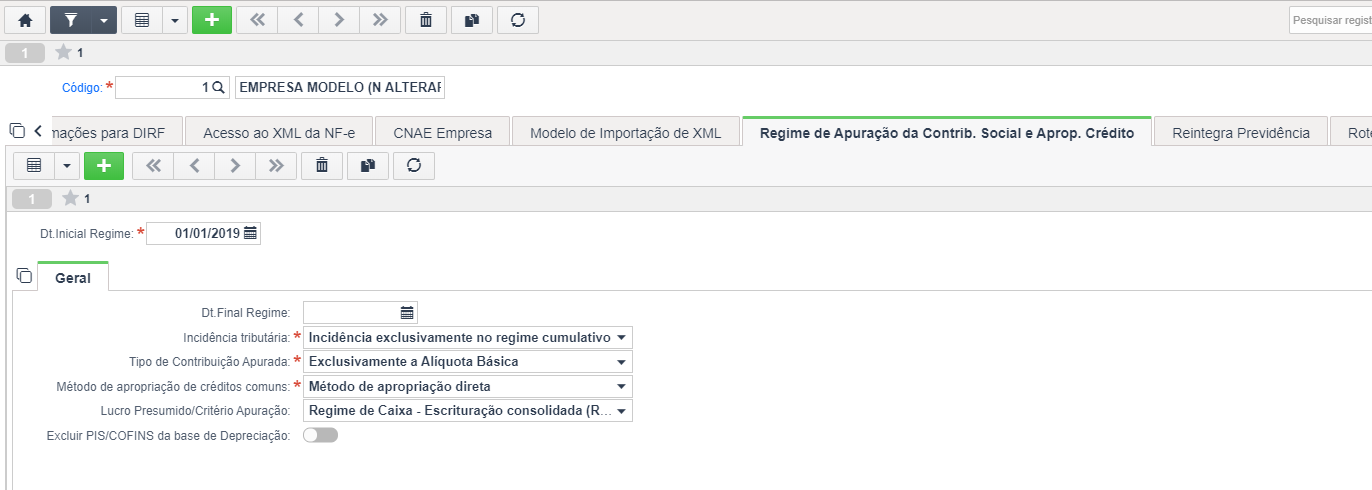Open Código lookup via magnifier icon
Screen dimensions: 1372x490
tap(220, 88)
